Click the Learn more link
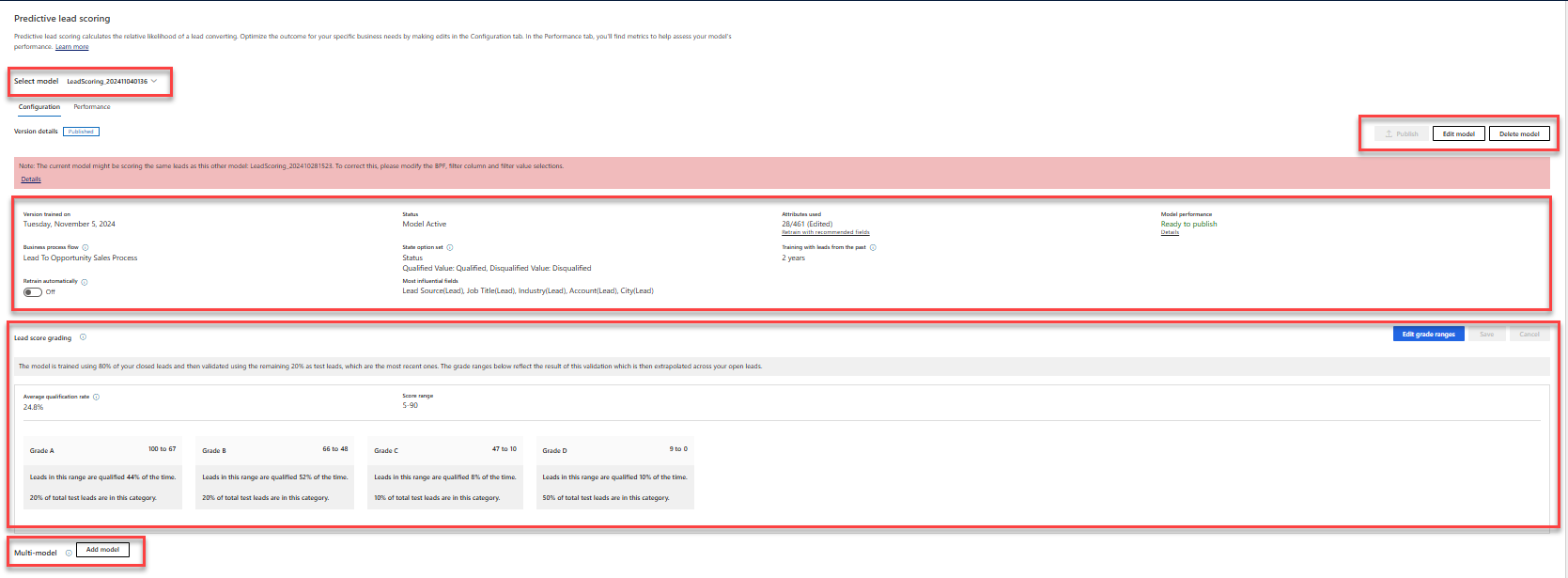 pos(72,47)
